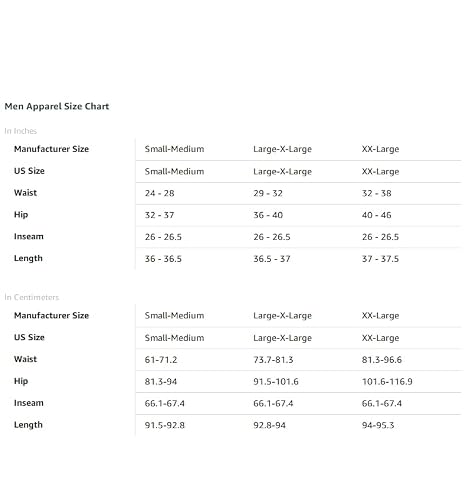Select waist value 81.3-96.6

point(382,360)
